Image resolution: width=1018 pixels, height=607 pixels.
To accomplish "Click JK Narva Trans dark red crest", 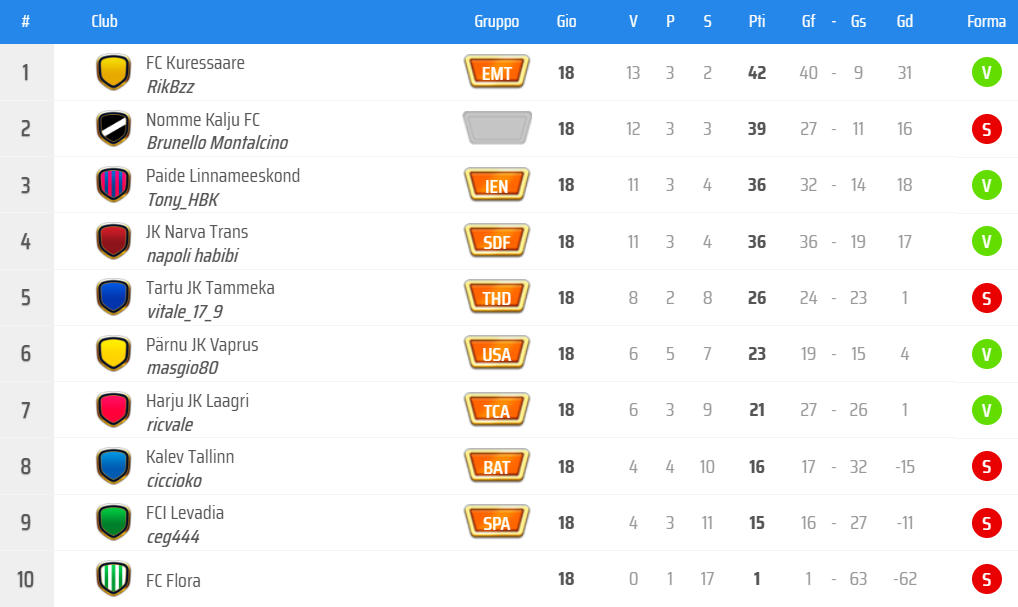I will tap(113, 241).
